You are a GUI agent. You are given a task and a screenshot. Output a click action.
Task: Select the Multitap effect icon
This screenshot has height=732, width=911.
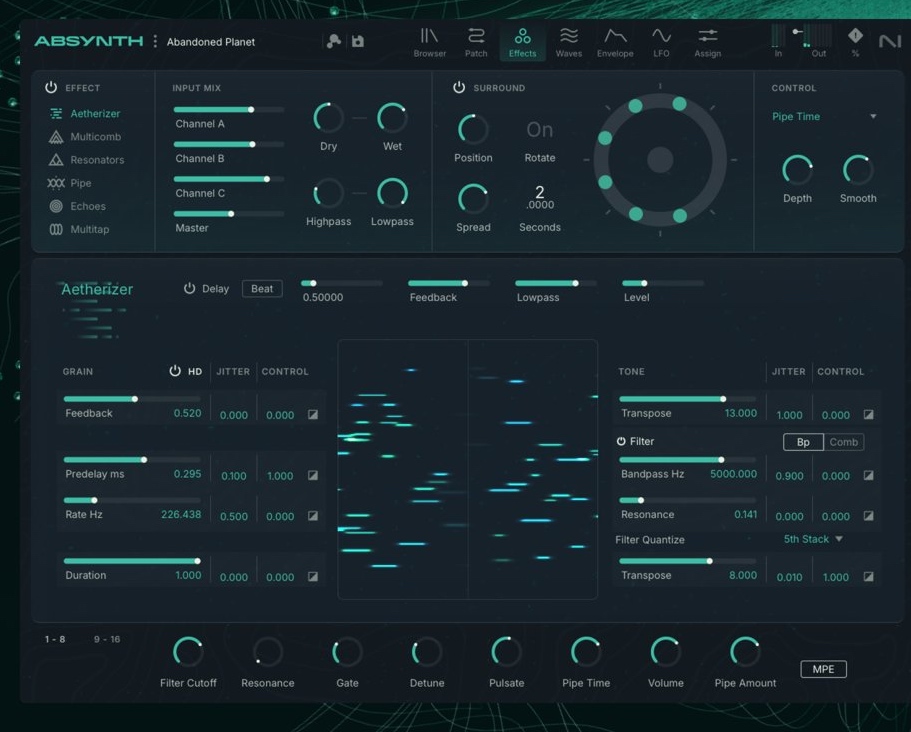click(56, 229)
